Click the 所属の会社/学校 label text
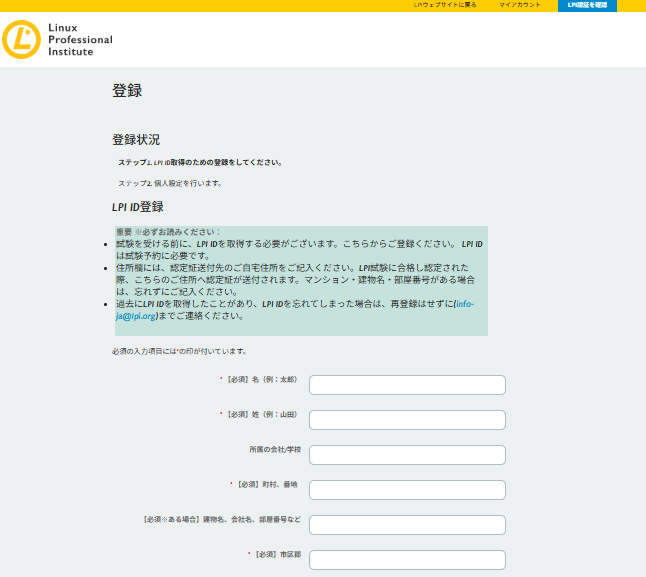Viewport: 646px width, 577px height. point(274,450)
